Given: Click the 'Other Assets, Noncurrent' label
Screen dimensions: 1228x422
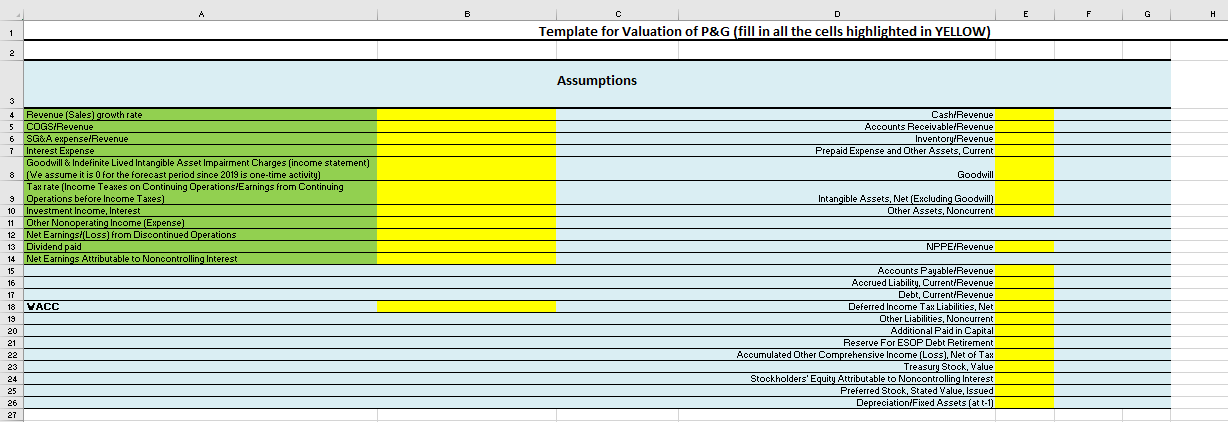Looking at the screenshot, I should click(x=838, y=211).
